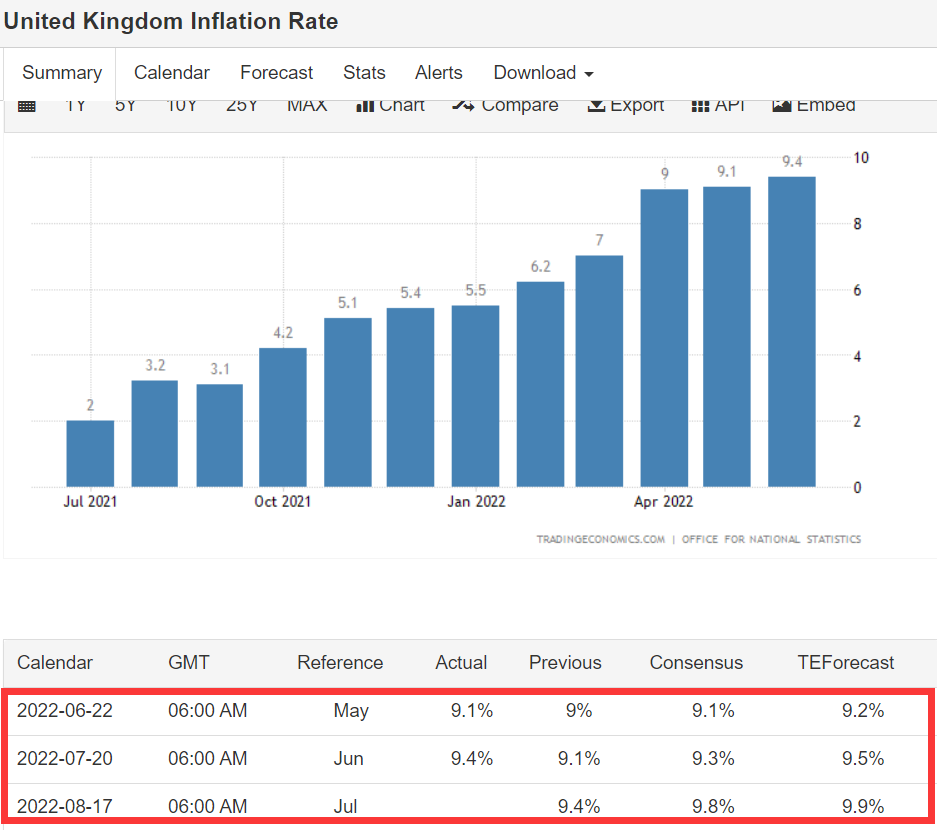Open the Alerts tab
Screen dimensions: 937x830
(439, 73)
